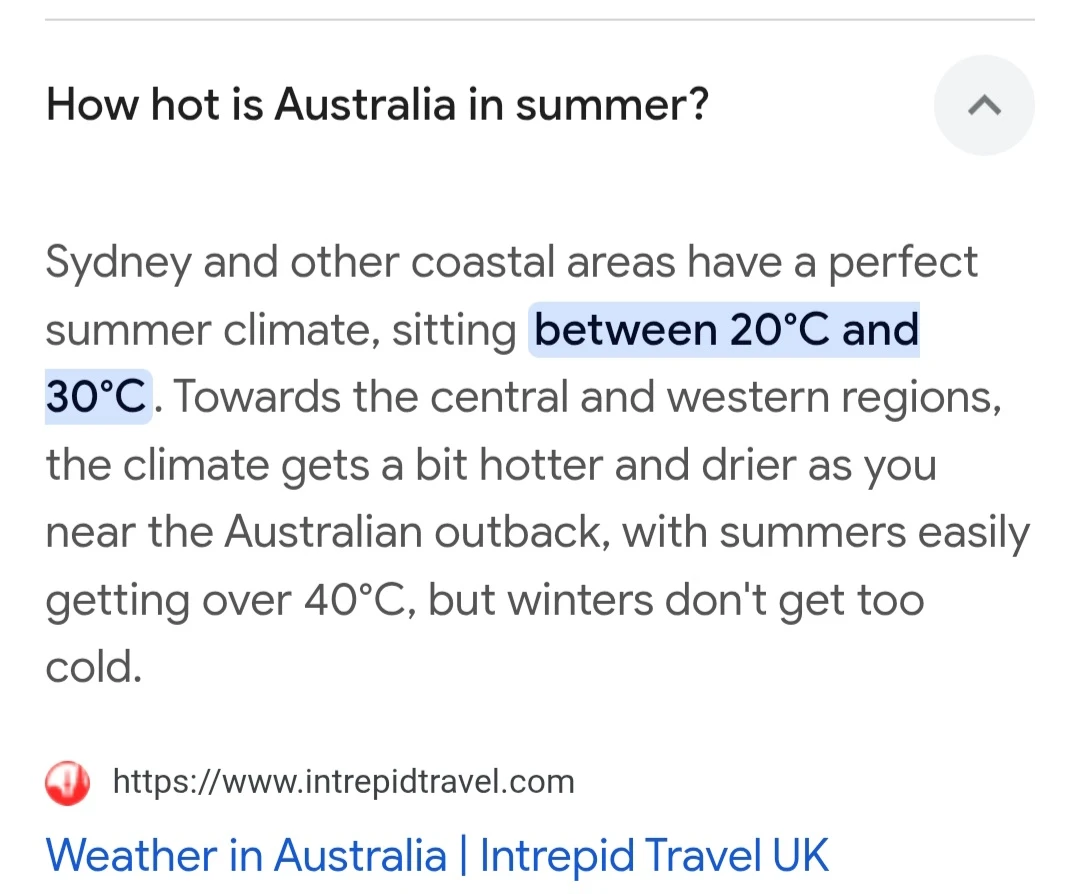This screenshot has height=894, width=1080.
Task: Click the words "western regions," in the answer
Action: tap(834, 398)
